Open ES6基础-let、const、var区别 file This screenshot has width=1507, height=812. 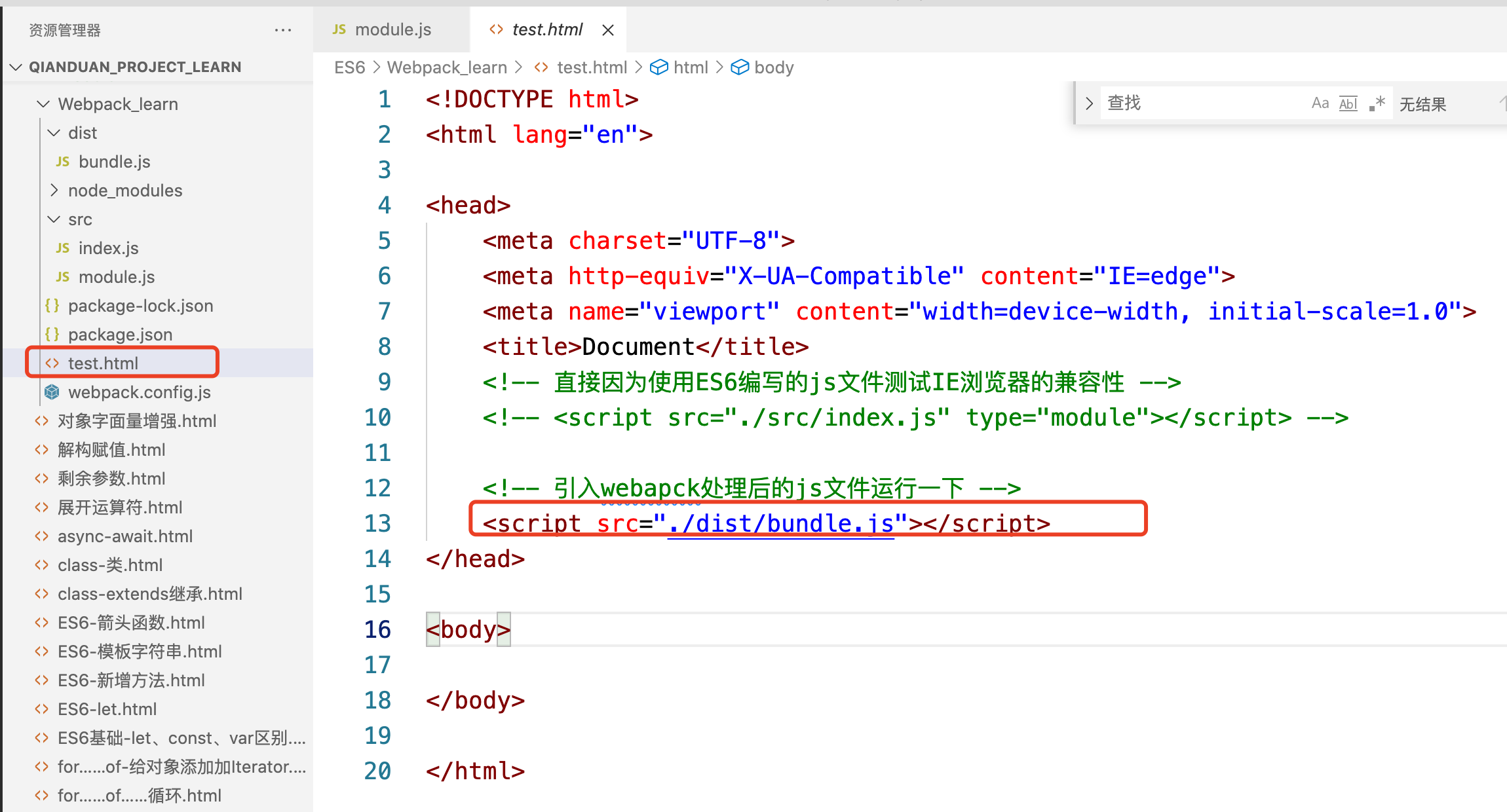tap(181, 738)
